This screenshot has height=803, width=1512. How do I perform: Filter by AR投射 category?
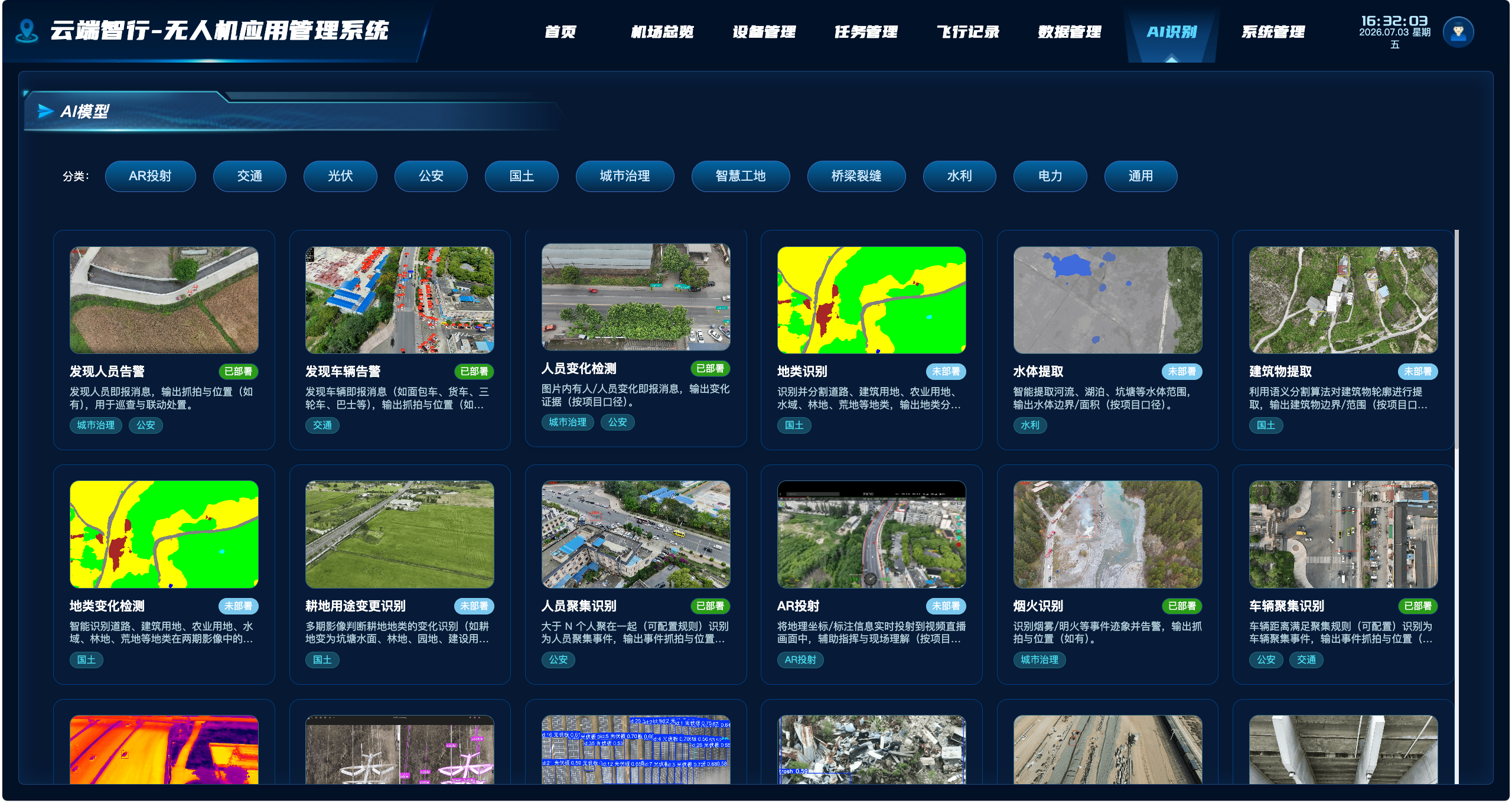pyautogui.click(x=150, y=176)
